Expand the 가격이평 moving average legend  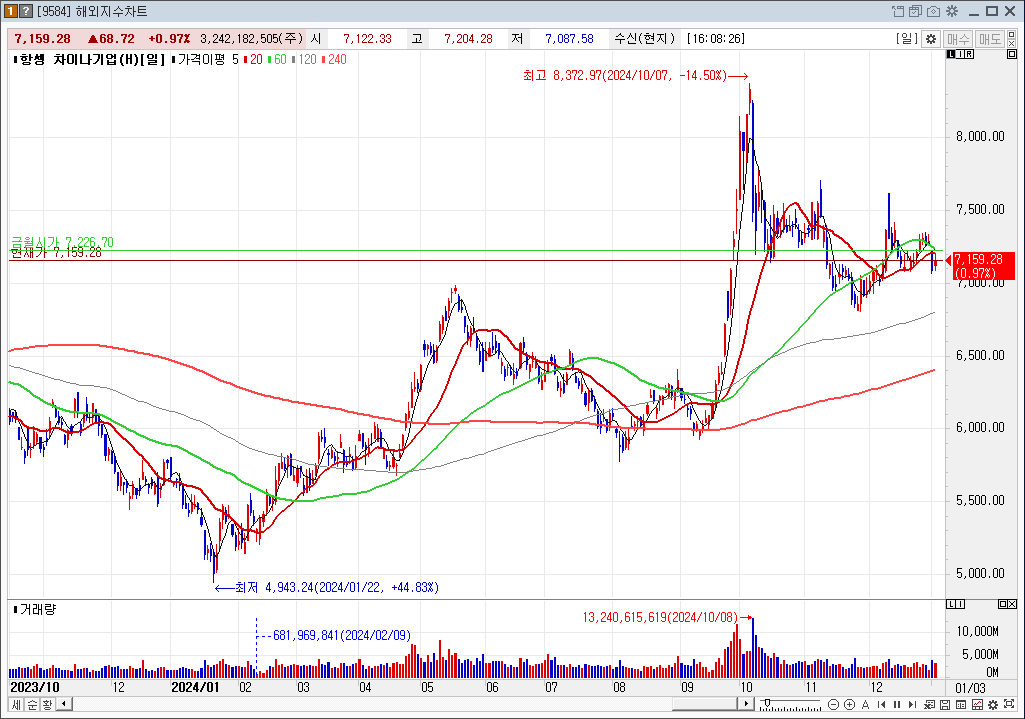coord(205,60)
